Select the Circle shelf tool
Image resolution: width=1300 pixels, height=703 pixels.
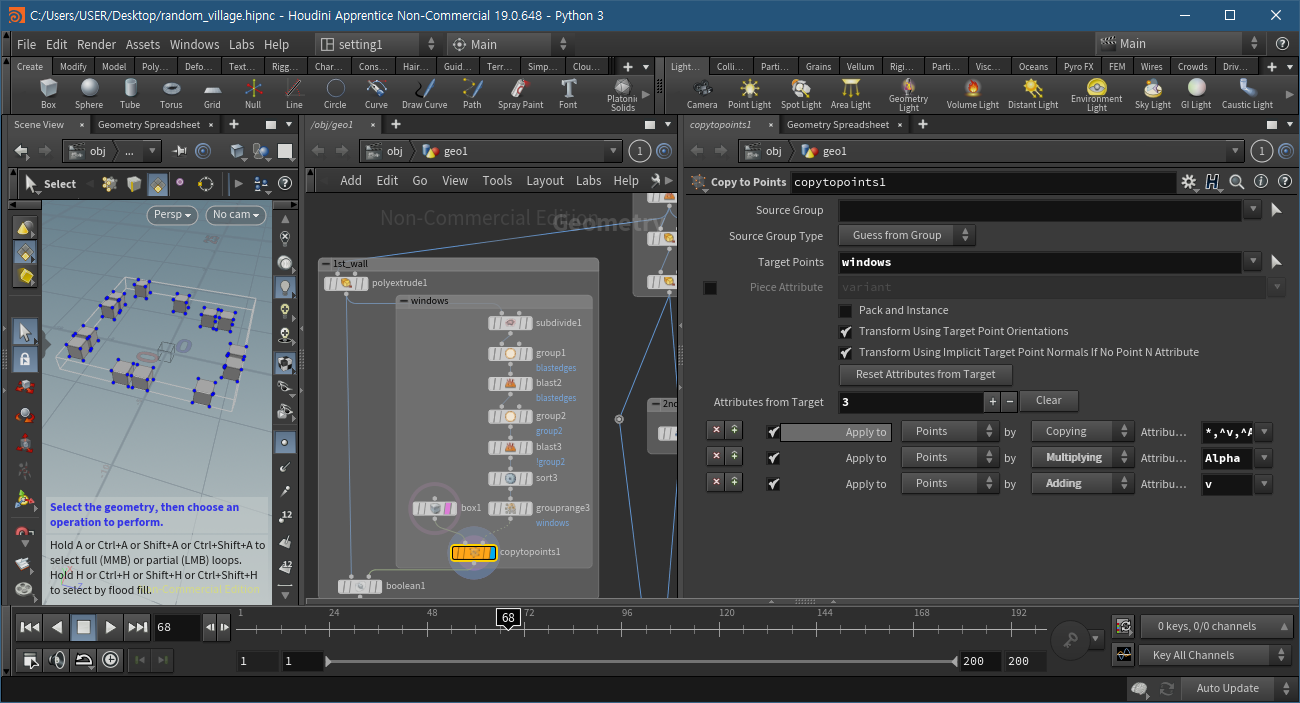335,94
